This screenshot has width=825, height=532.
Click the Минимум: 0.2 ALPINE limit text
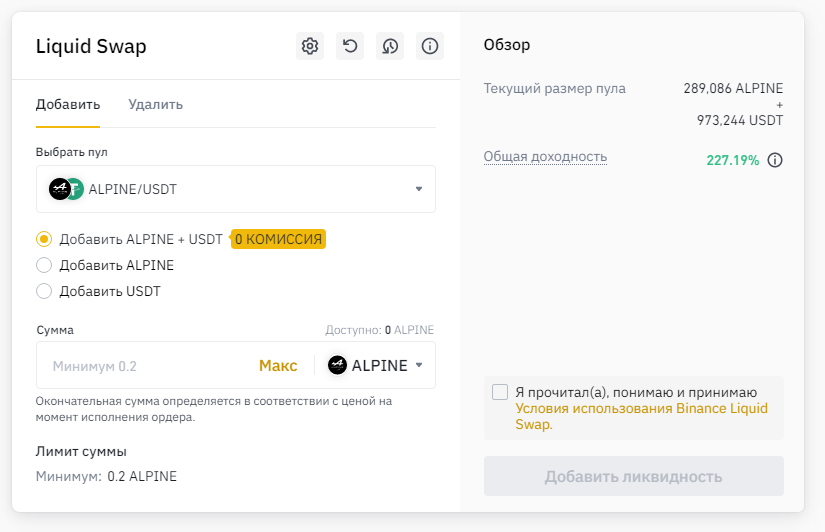pos(106,476)
